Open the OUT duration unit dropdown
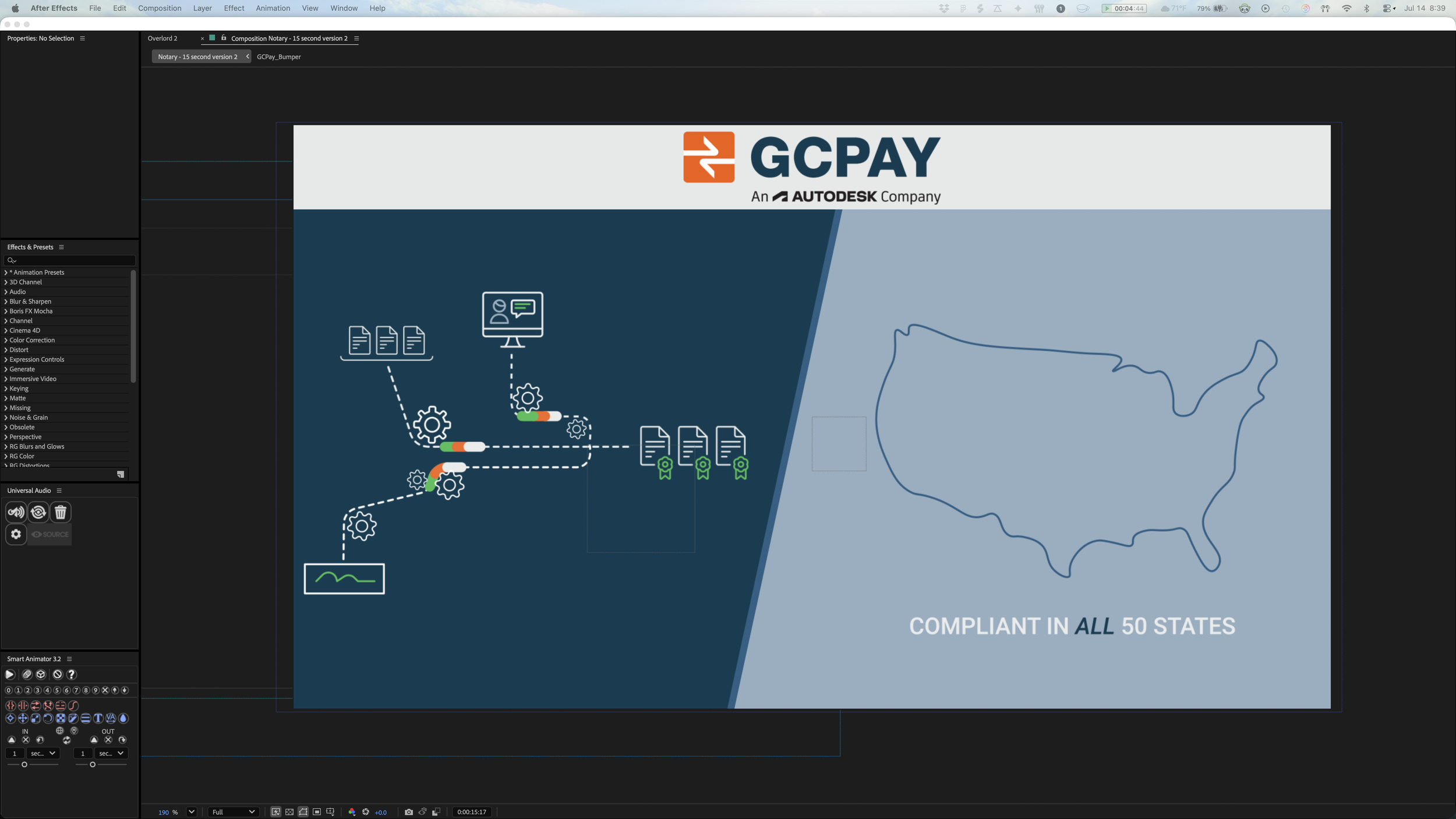Viewport: 1456px width, 819px height. pos(111,754)
